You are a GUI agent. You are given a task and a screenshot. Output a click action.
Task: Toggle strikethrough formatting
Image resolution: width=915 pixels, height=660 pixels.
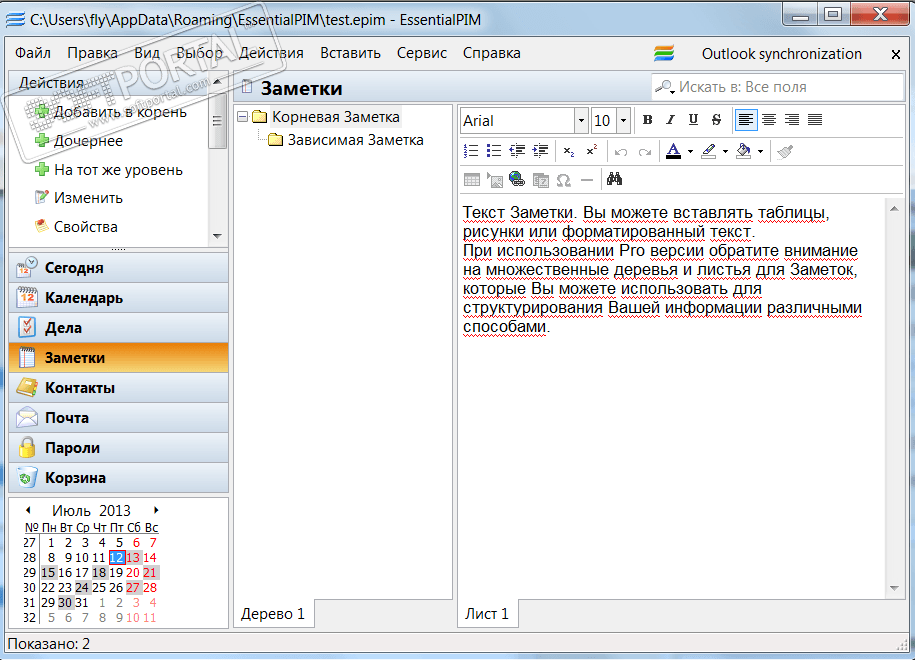[x=716, y=120]
